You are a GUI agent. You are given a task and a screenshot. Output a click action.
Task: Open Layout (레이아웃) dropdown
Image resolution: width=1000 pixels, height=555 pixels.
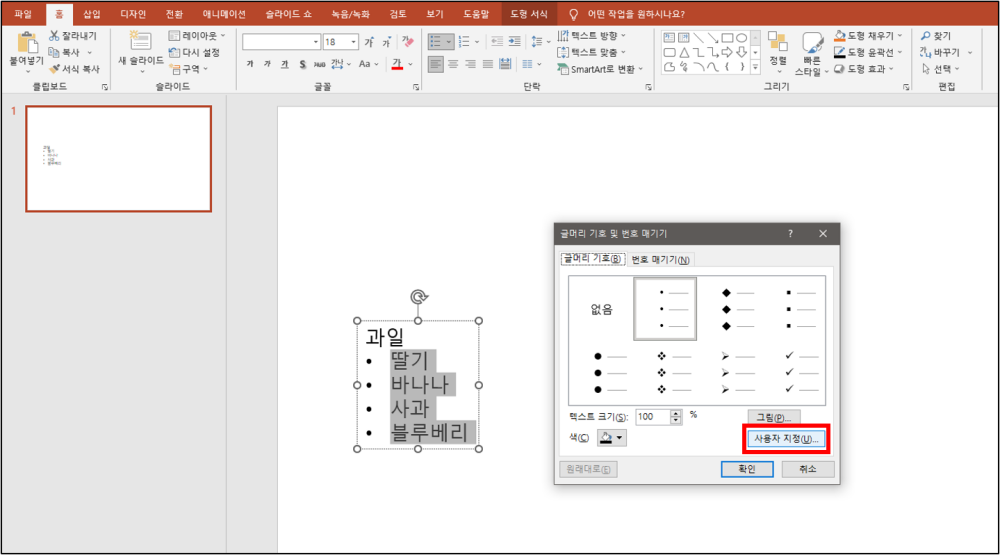click(x=197, y=36)
